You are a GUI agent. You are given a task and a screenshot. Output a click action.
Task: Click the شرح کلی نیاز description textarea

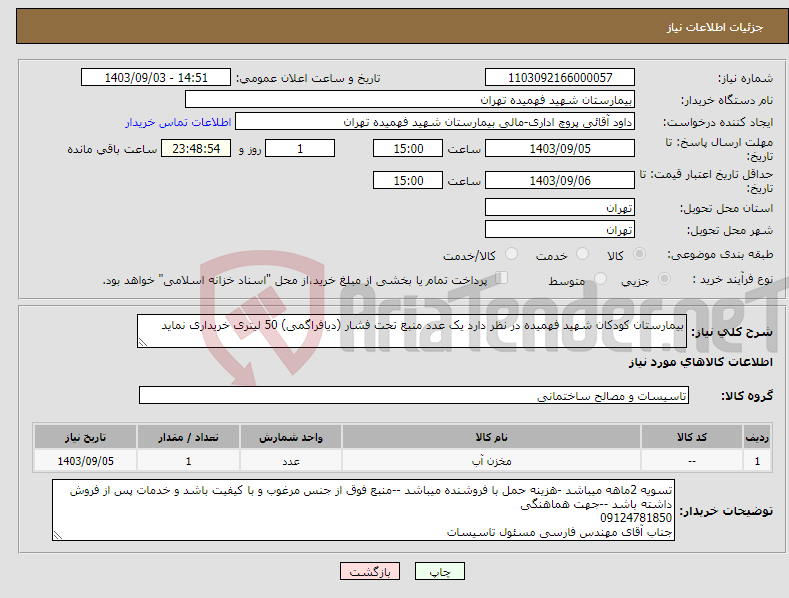[412, 331]
